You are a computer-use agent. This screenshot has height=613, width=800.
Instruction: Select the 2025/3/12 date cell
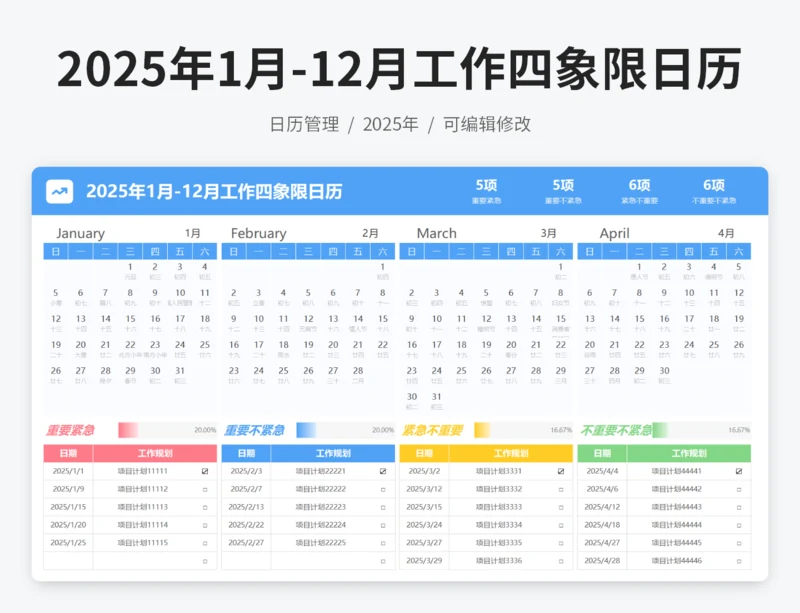pyautogui.click(x=424, y=489)
